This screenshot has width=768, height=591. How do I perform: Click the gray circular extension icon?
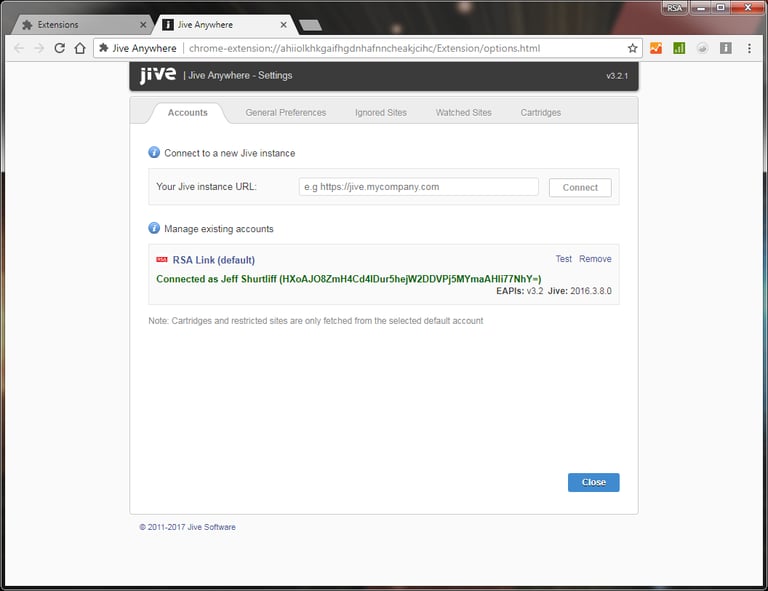coord(702,48)
